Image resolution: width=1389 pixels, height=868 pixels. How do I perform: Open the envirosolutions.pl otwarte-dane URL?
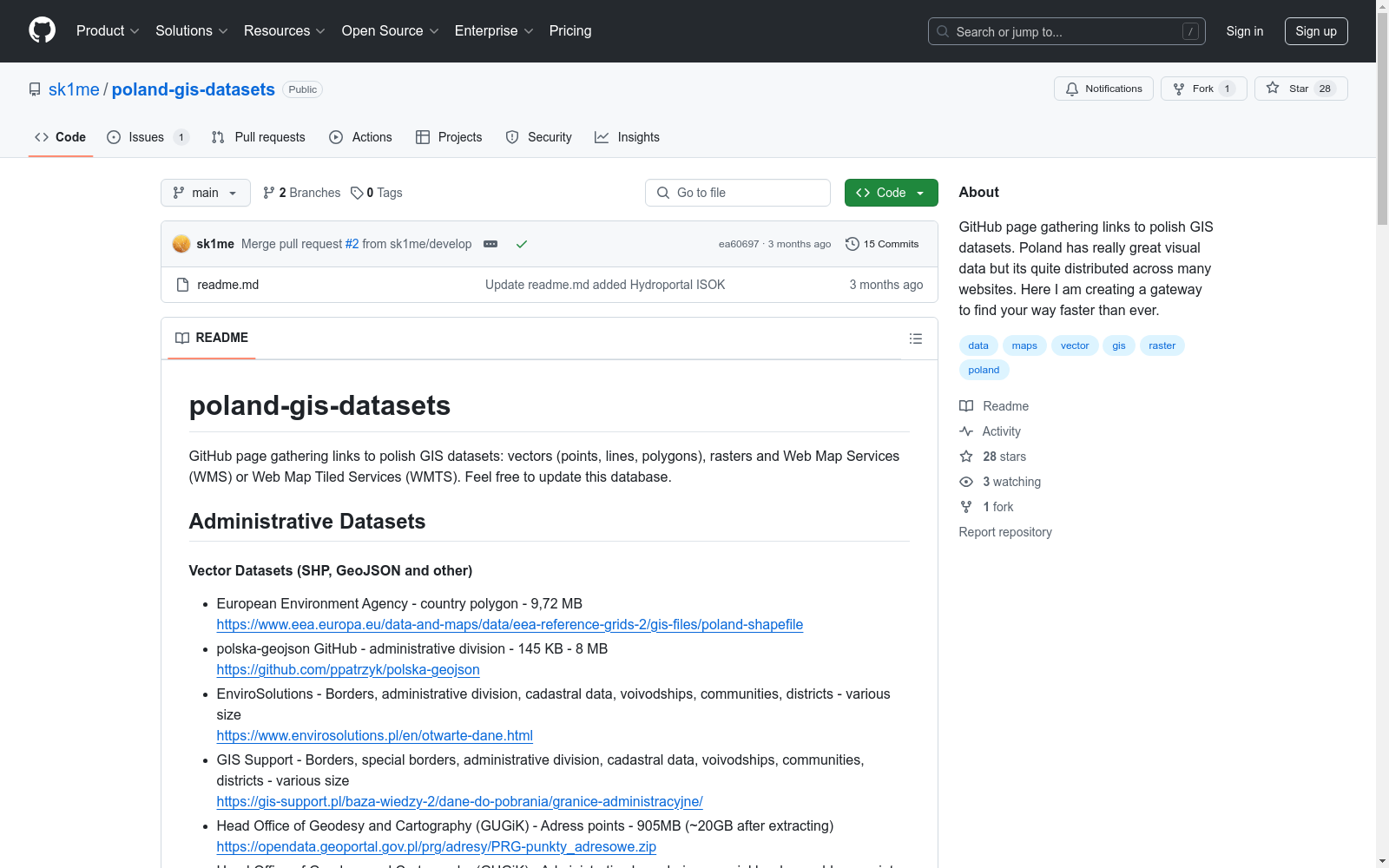click(375, 736)
